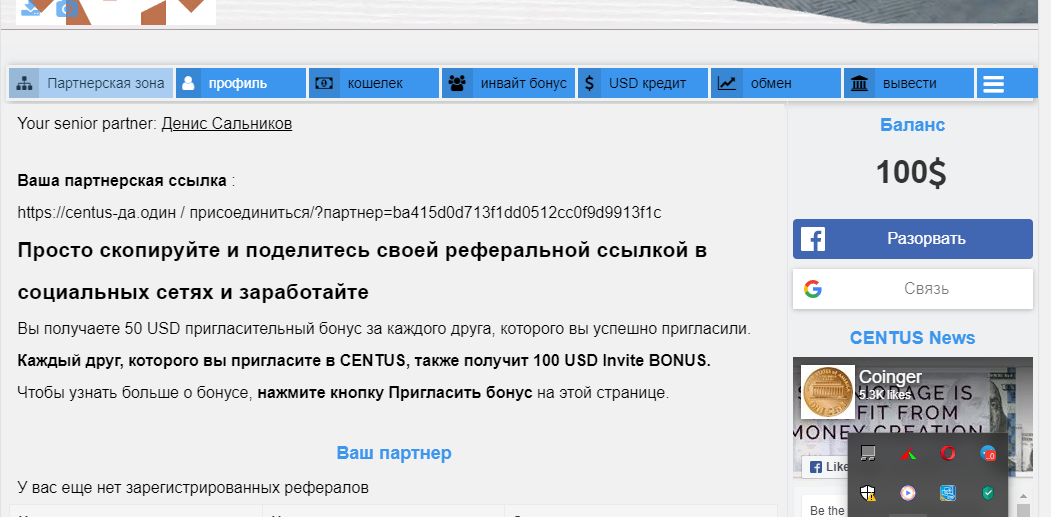Image resolution: width=1051 pixels, height=517 pixels.
Task: Click the camera icon on the profile image
Action: tap(67, 9)
